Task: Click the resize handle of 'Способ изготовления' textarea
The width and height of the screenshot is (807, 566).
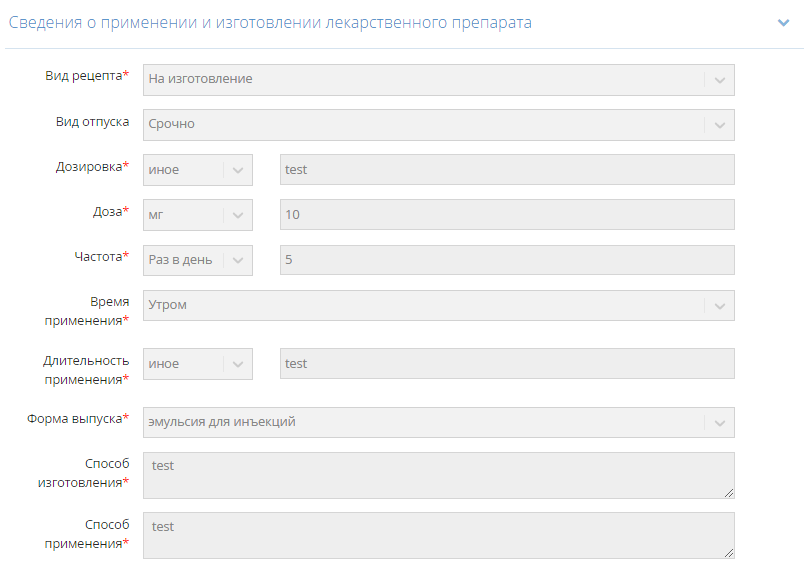Action: pyautogui.click(x=729, y=492)
